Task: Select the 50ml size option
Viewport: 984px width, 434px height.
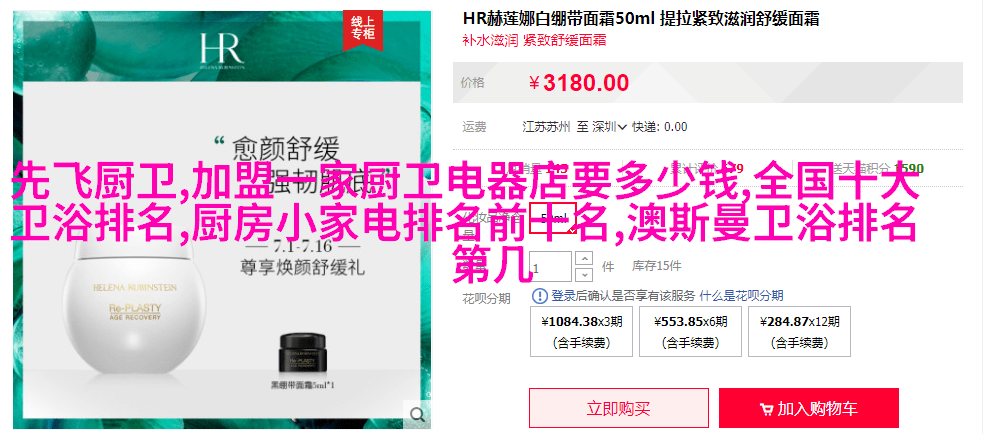Action: (552, 218)
